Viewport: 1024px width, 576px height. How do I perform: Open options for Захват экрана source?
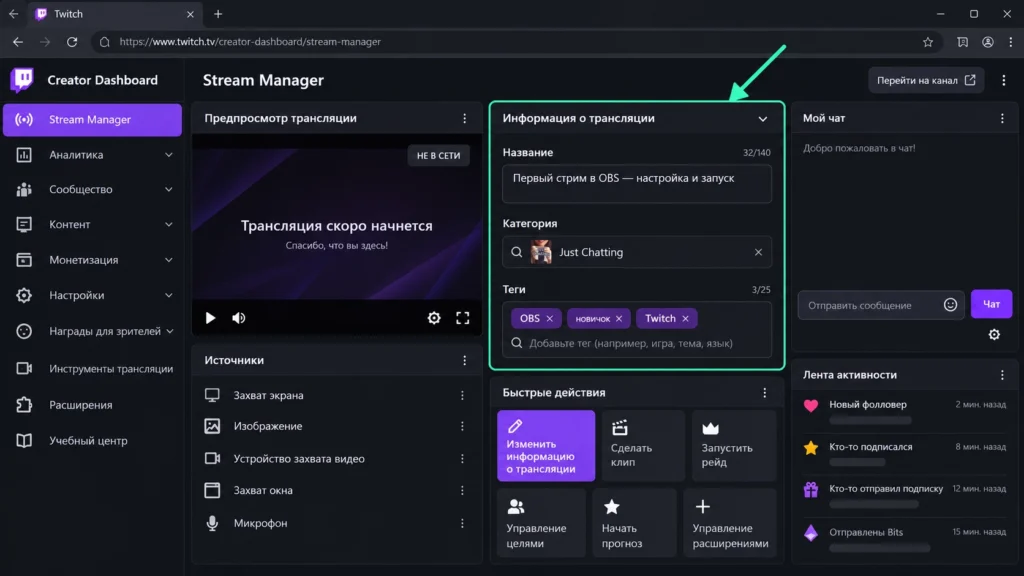(x=462, y=395)
